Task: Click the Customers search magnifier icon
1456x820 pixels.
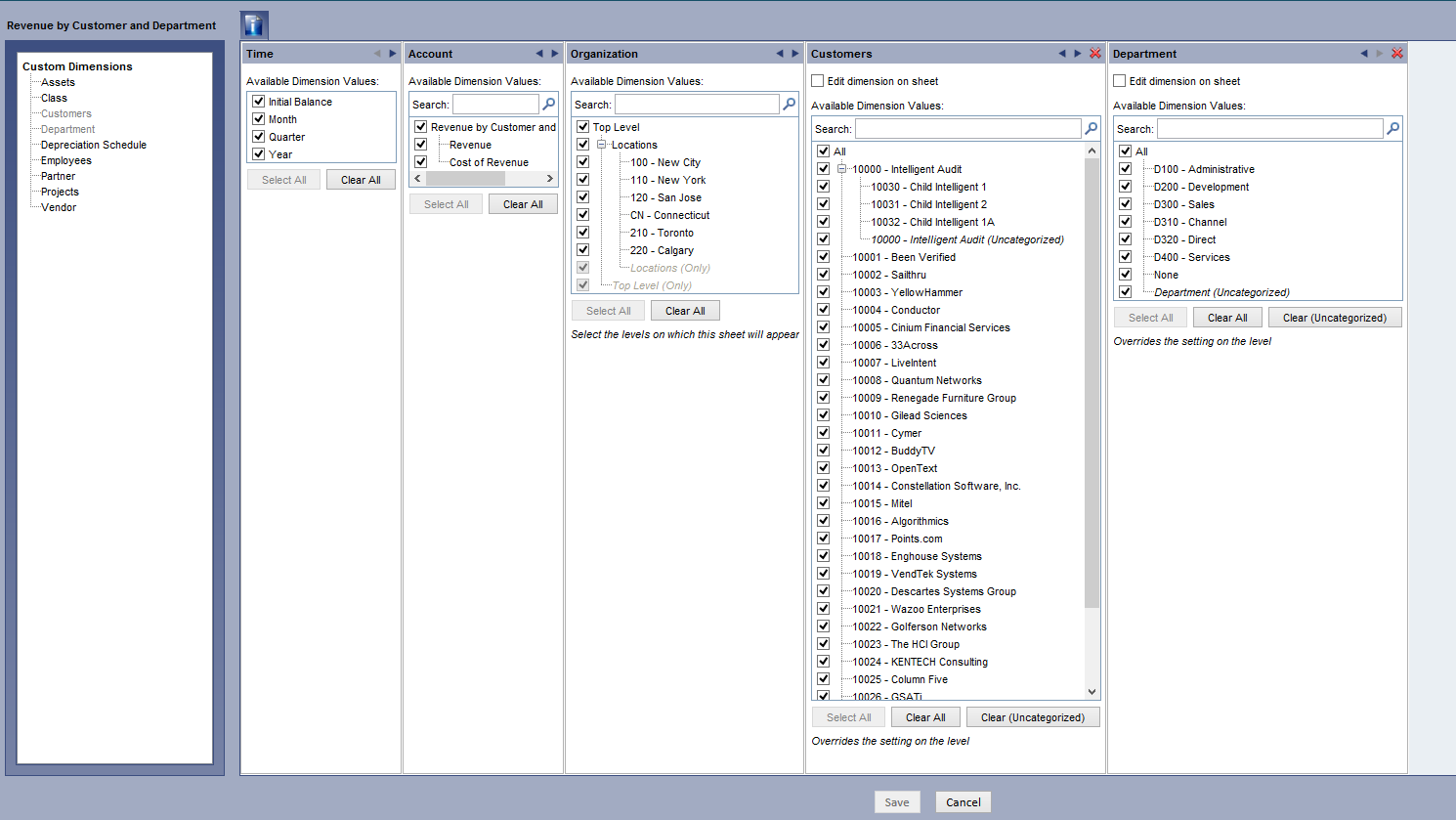Action: 1092,128
